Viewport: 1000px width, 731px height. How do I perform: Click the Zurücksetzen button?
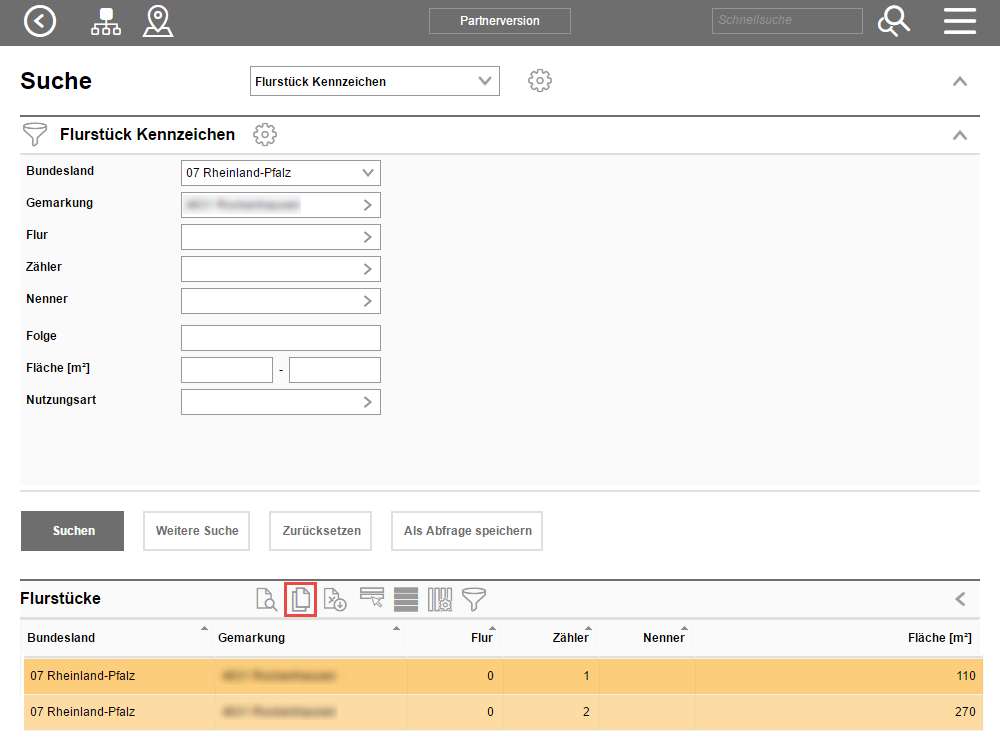click(x=320, y=531)
